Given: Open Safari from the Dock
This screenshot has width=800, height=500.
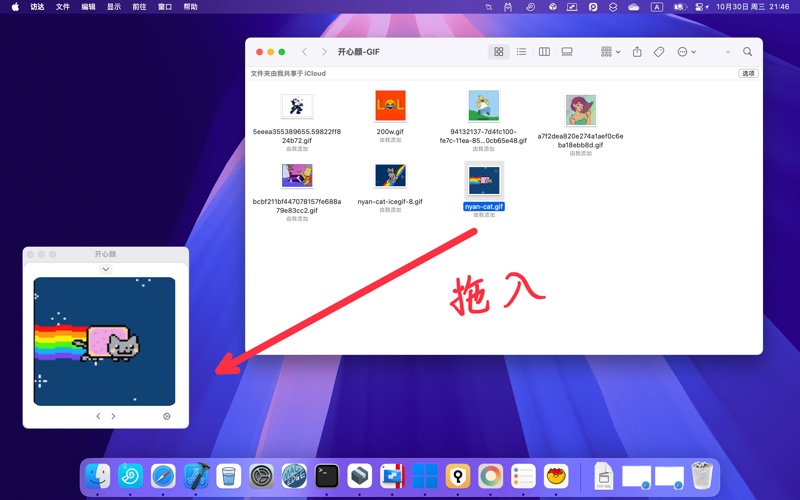Looking at the screenshot, I should tap(163, 476).
